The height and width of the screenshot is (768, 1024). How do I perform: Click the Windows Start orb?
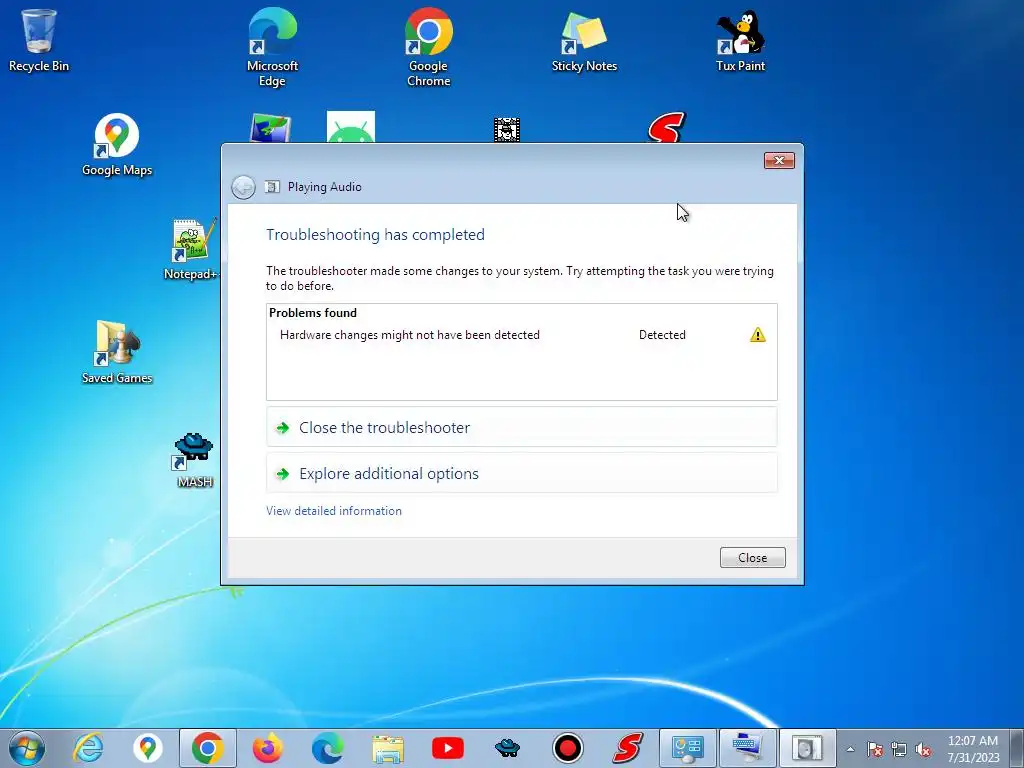click(27, 748)
